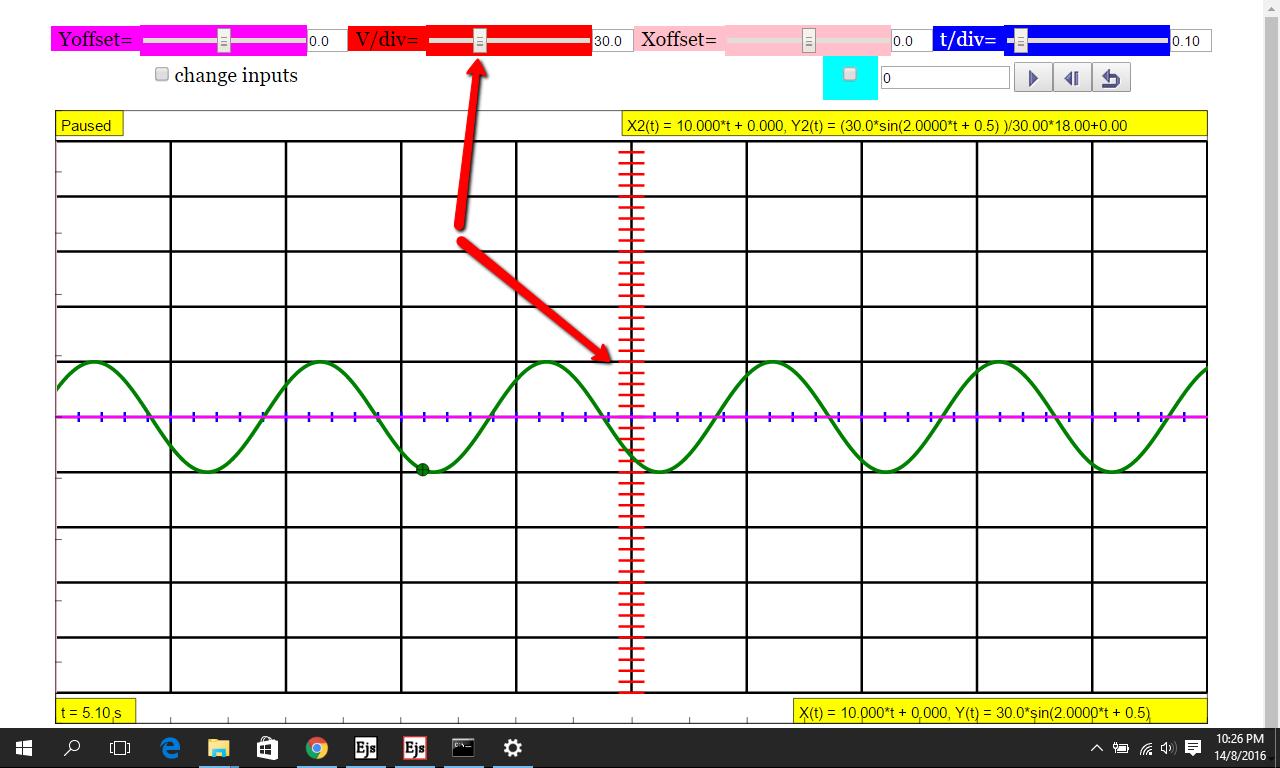
Task: Open the Action Center notifications icon
Action: click(1193, 748)
